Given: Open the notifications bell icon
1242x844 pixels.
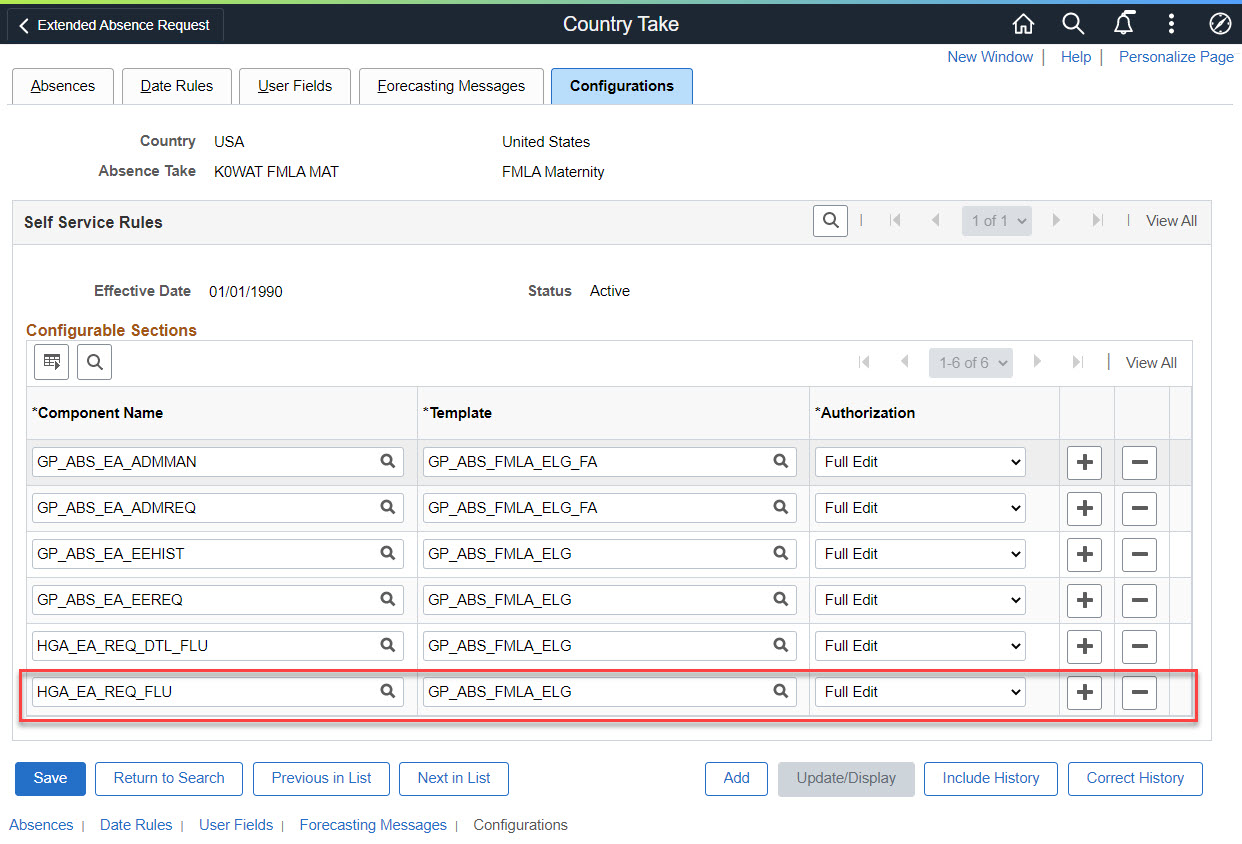Looking at the screenshot, I should [x=1123, y=24].
